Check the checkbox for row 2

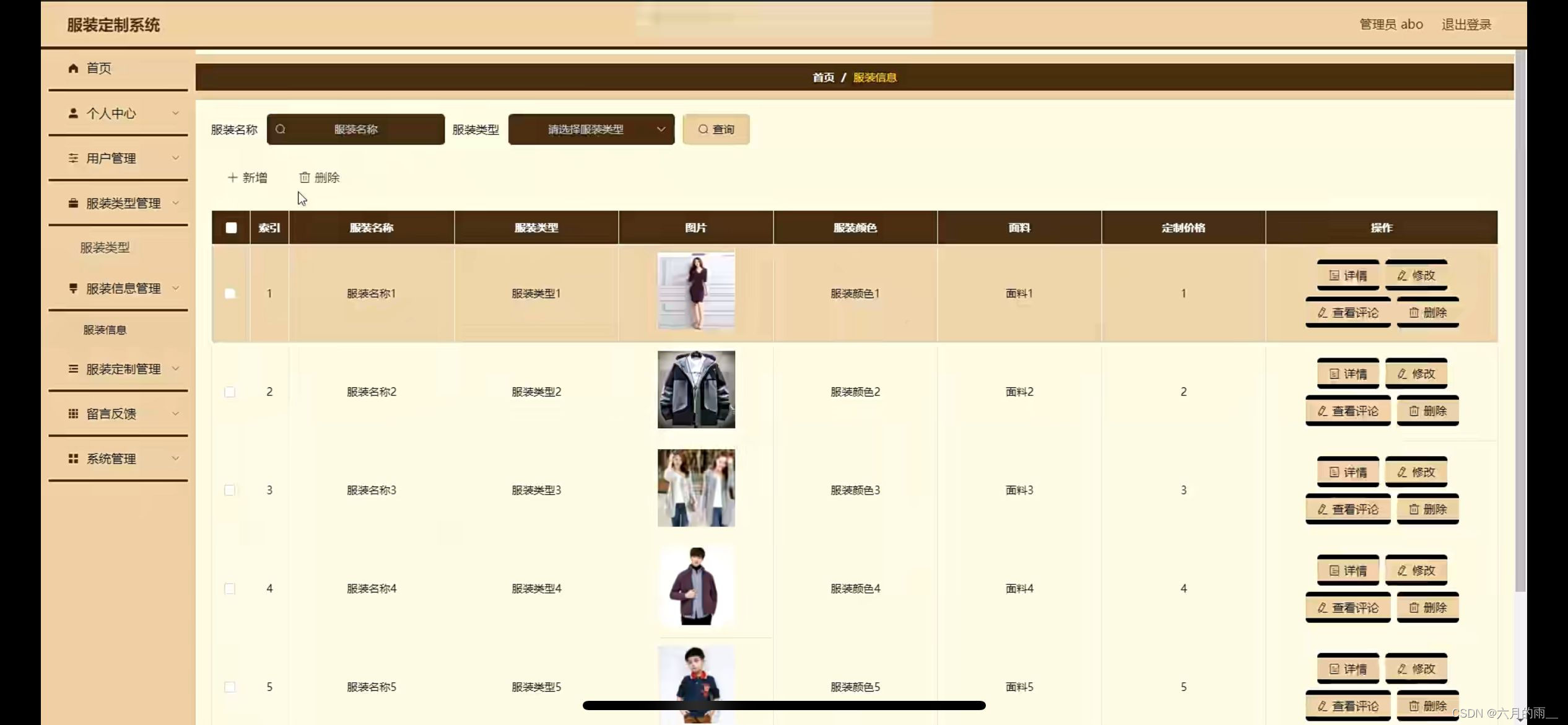pyautogui.click(x=230, y=392)
